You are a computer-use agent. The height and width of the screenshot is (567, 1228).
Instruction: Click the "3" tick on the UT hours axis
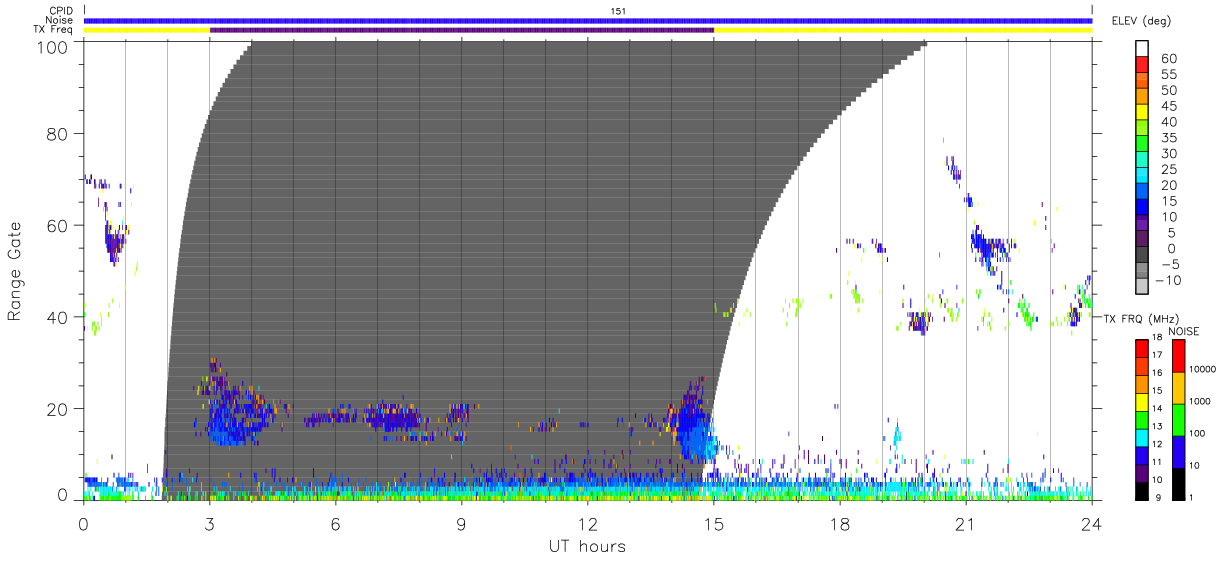pyautogui.click(x=210, y=523)
